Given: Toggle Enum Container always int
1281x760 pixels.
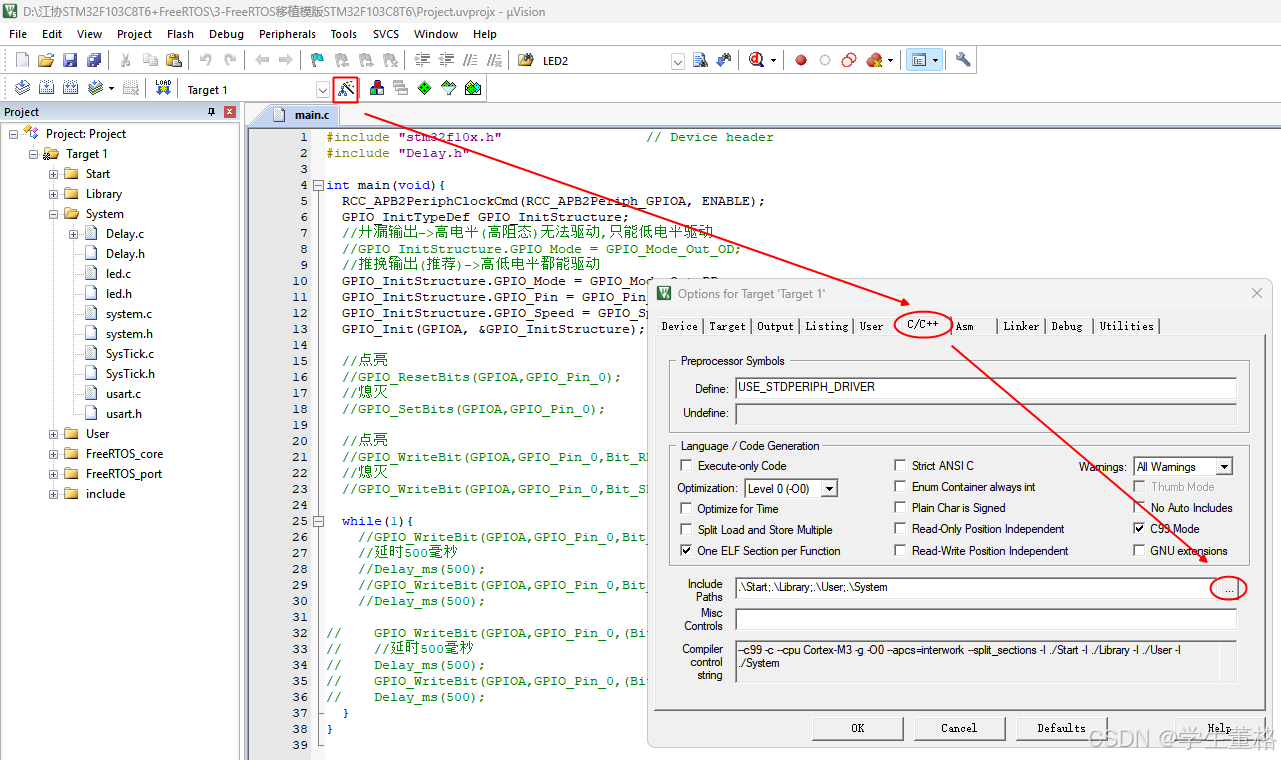Looking at the screenshot, I should (900, 487).
